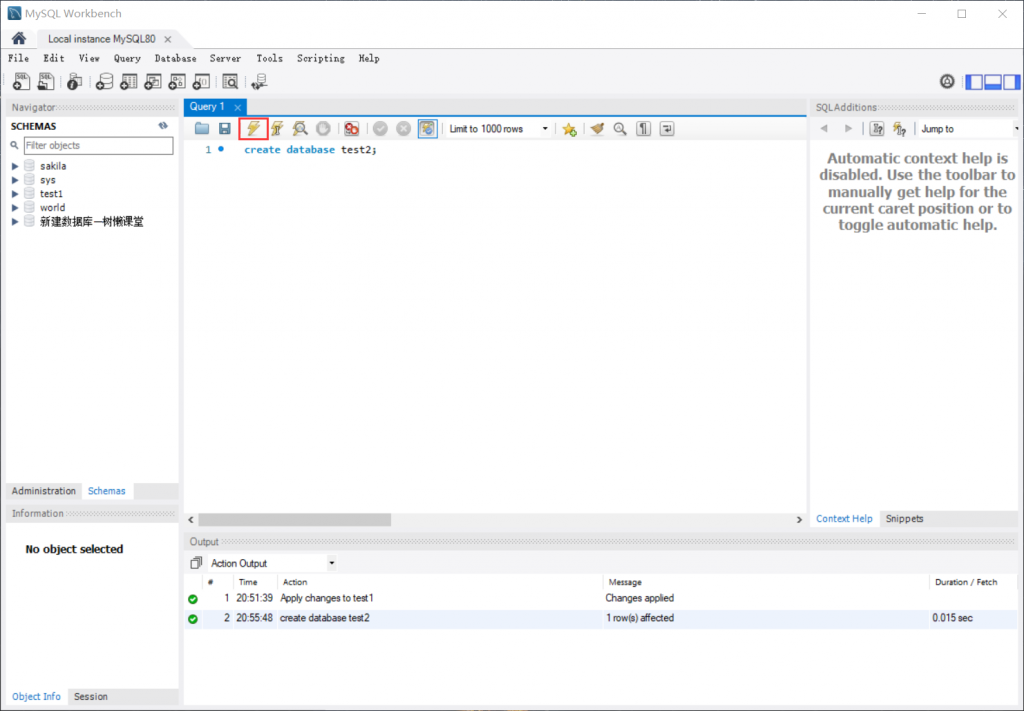Get context help for caret position icon
This screenshot has height=711, width=1024.
[877, 129]
